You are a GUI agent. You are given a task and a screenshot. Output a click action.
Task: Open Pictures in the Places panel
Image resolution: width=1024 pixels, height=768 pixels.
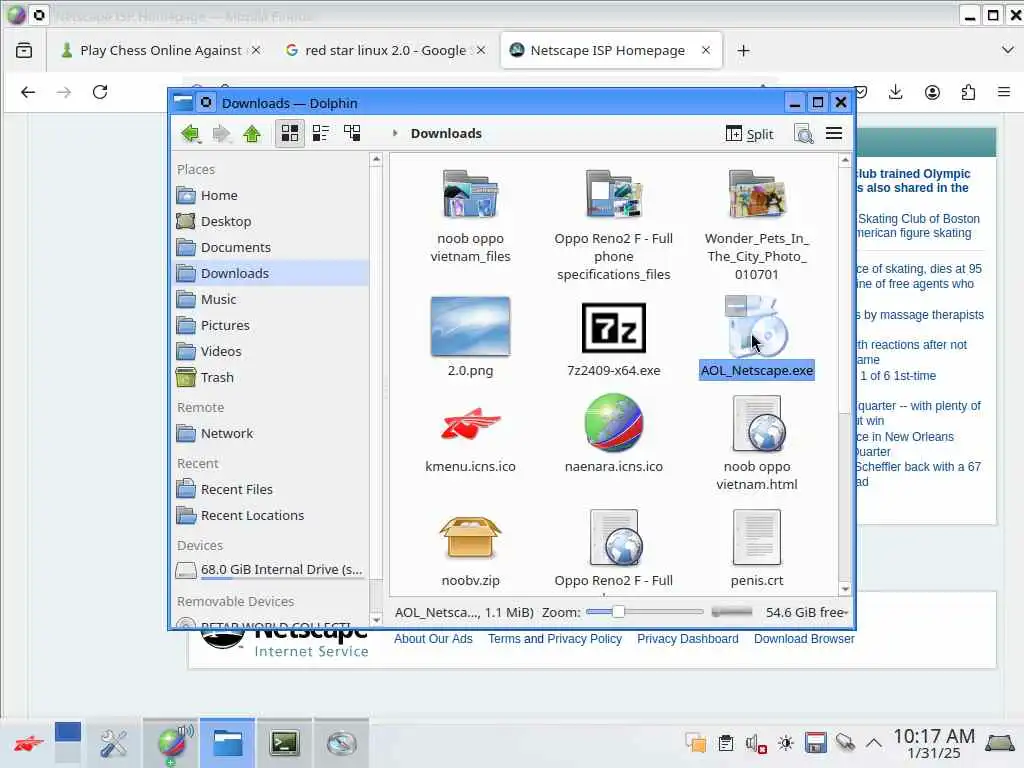click(272, 325)
